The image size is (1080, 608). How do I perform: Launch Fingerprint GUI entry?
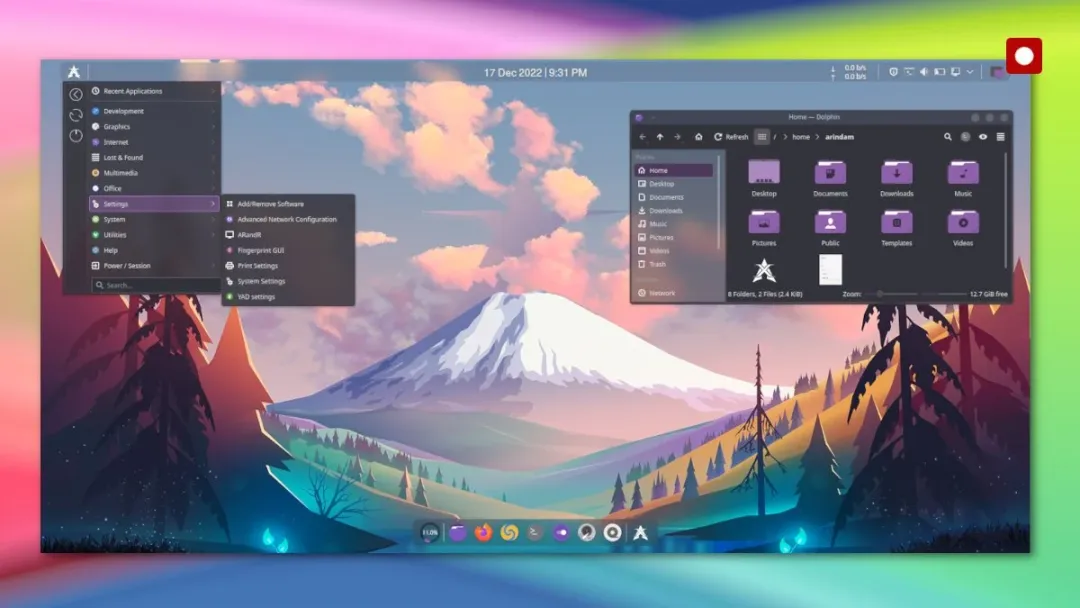click(288, 250)
